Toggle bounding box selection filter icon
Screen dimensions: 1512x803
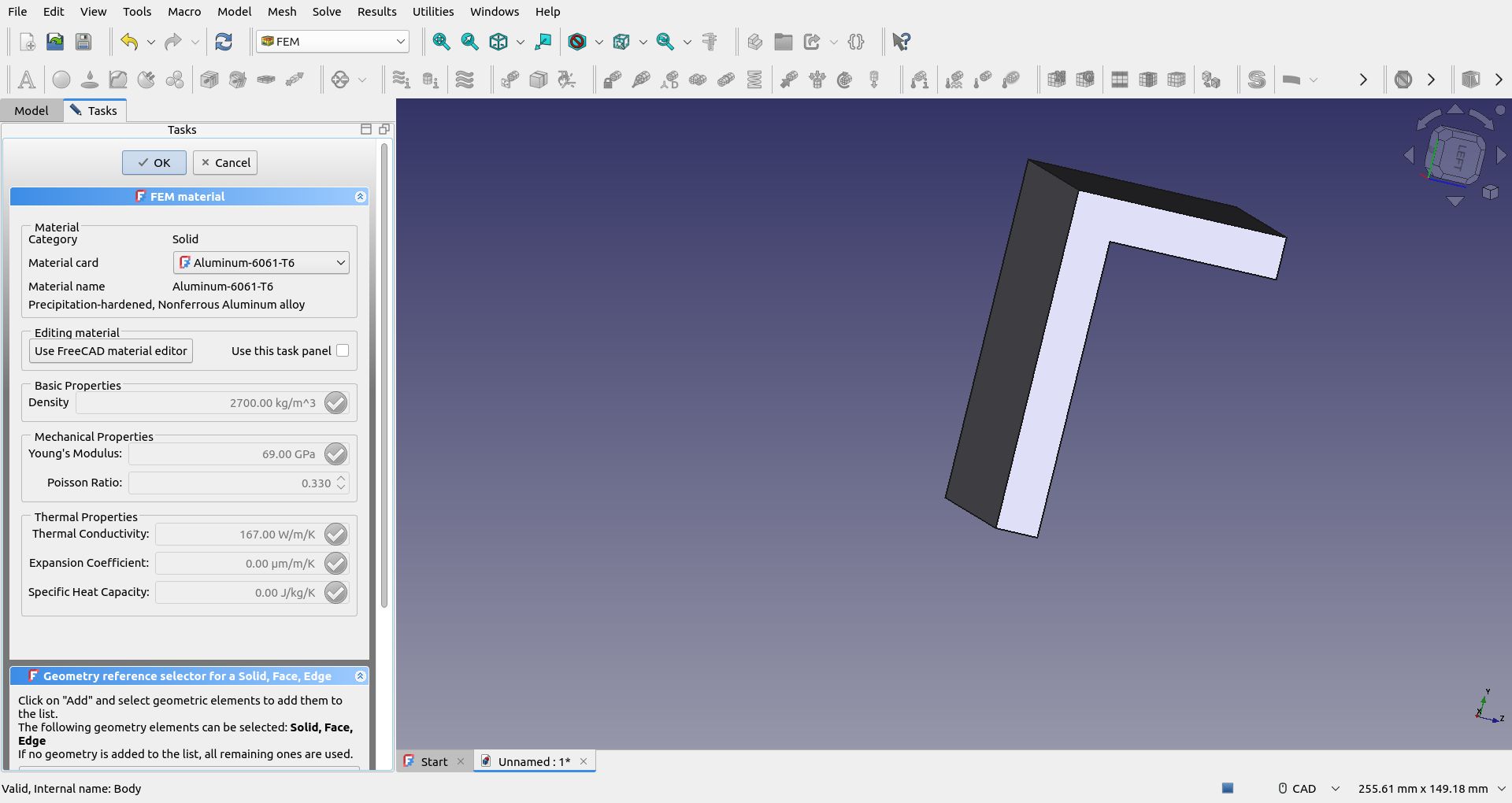pos(621,42)
